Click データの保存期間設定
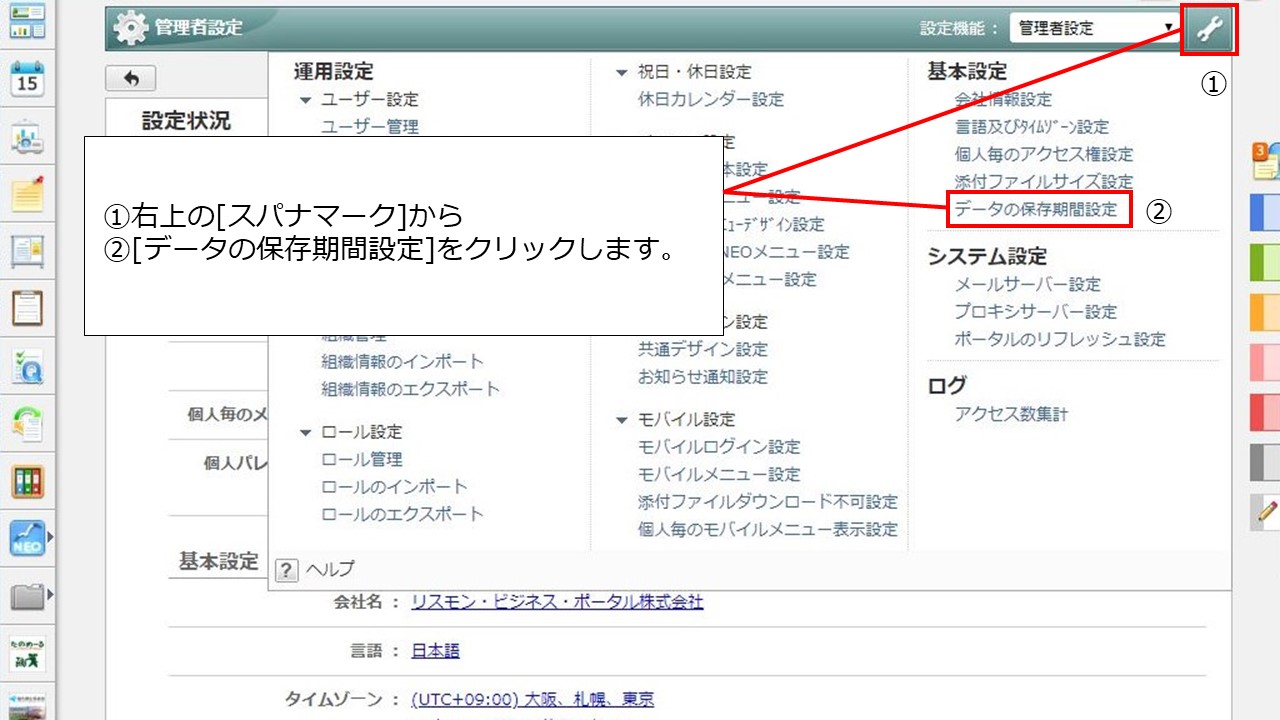 coord(1036,209)
